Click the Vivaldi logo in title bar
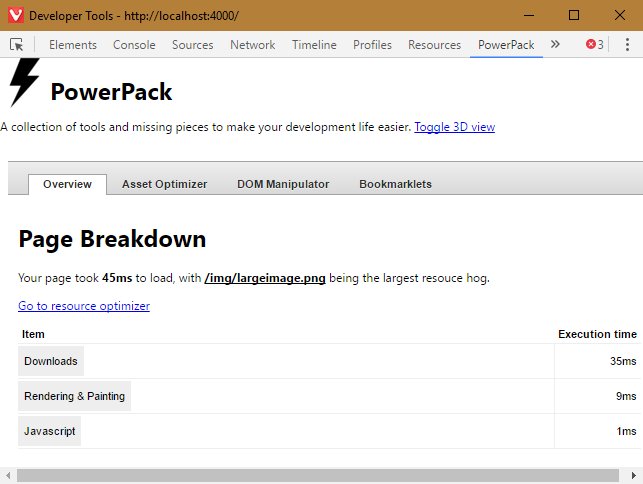The width and height of the screenshot is (643, 484). coord(16,15)
